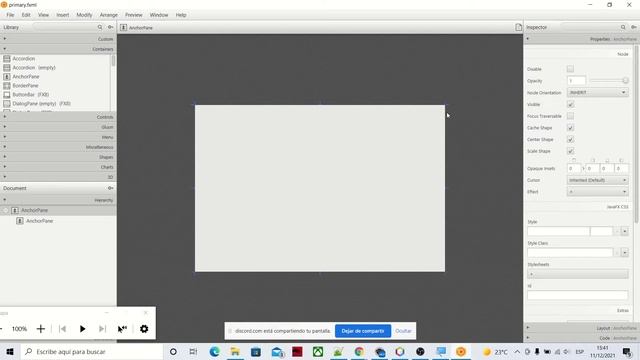Expand the Code inspector section
This screenshot has width=640, height=360.
point(581,338)
